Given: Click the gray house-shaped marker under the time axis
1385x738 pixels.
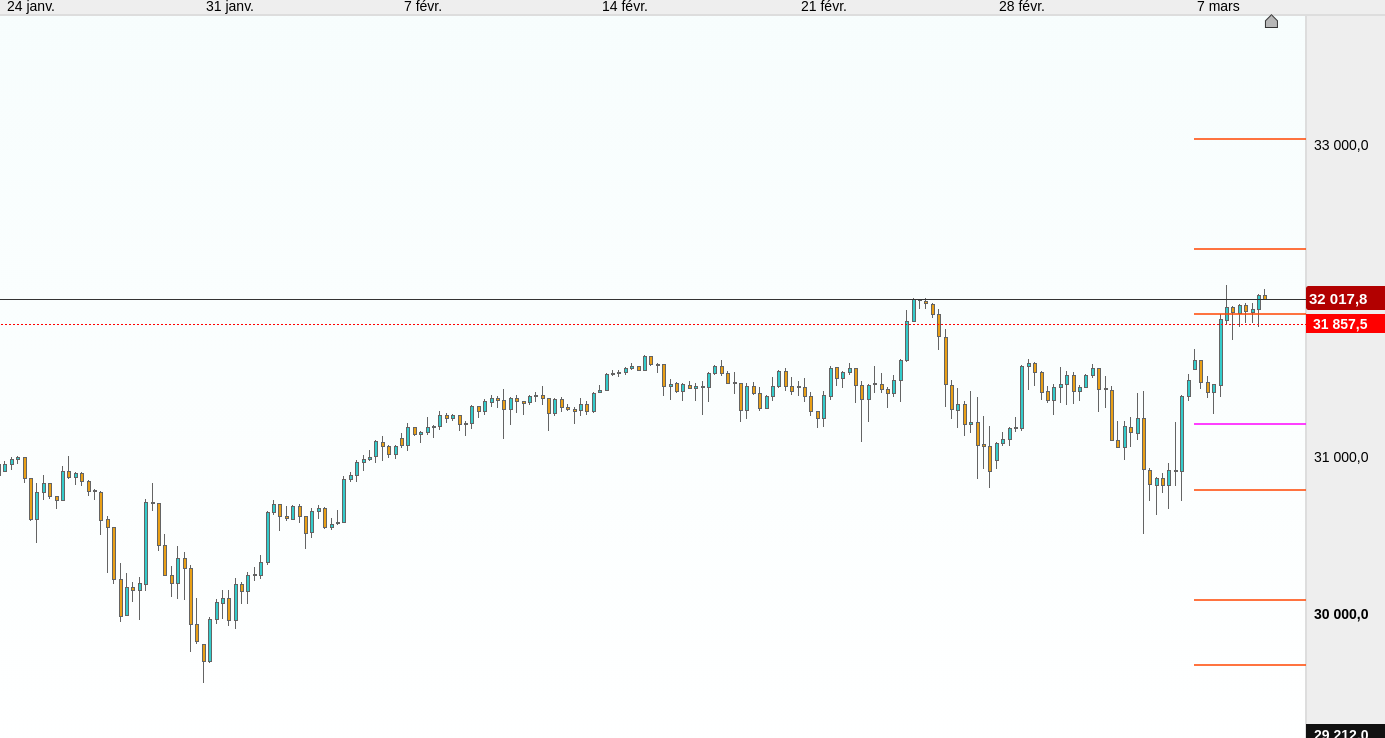Looking at the screenshot, I should pyautogui.click(x=1271, y=21).
